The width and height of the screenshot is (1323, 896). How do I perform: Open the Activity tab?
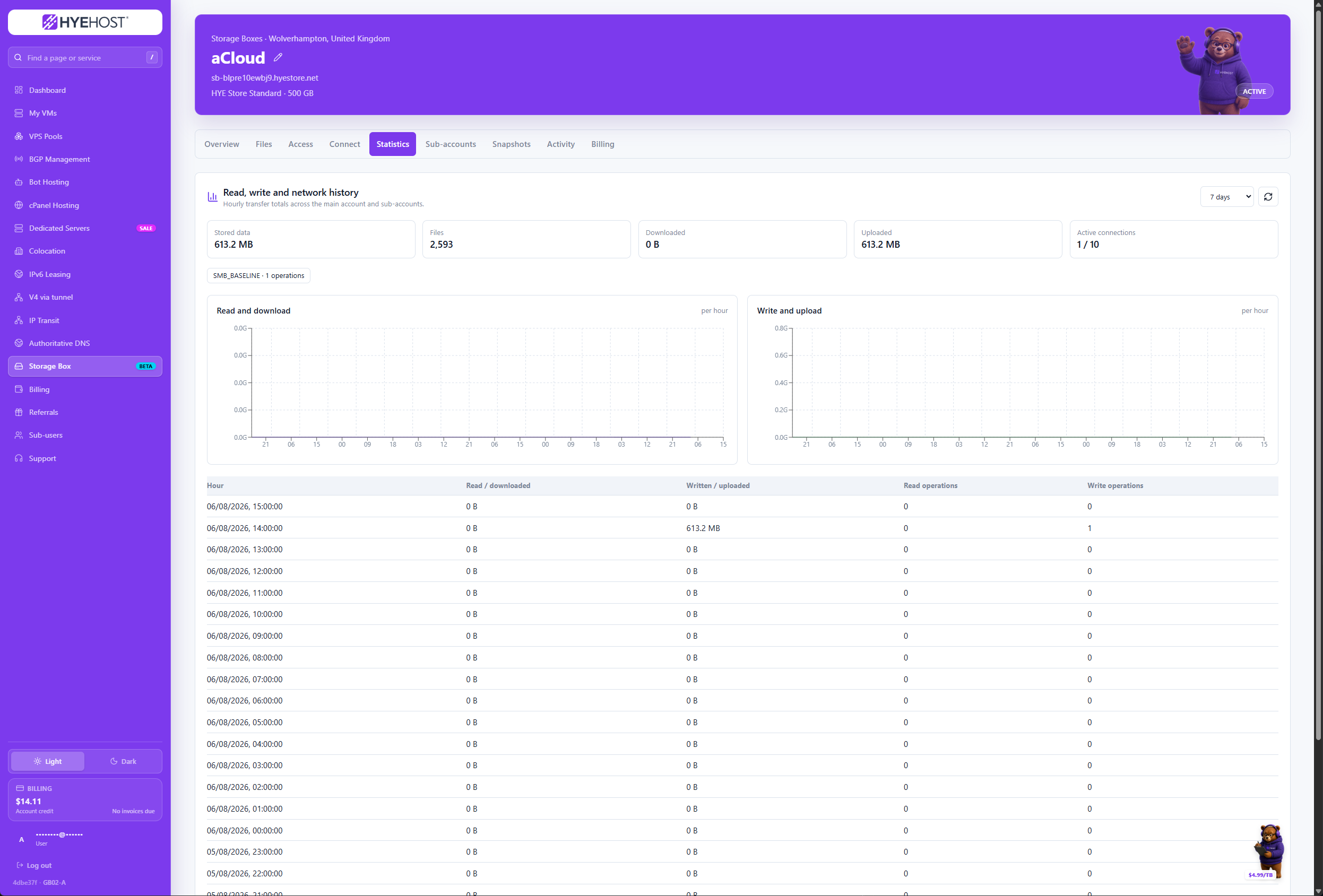[x=561, y=144]
